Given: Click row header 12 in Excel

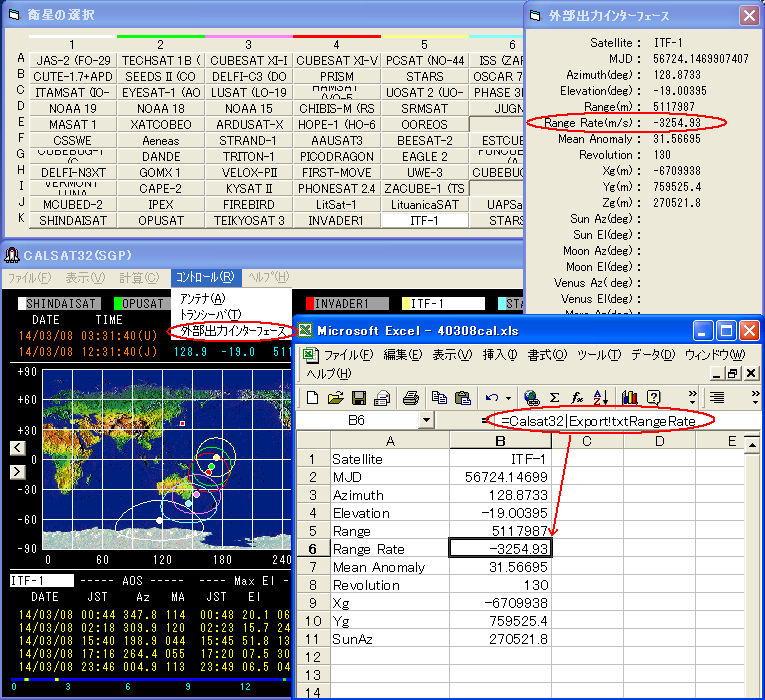Looking at the screenshot, I should click(x=313, y=657).
